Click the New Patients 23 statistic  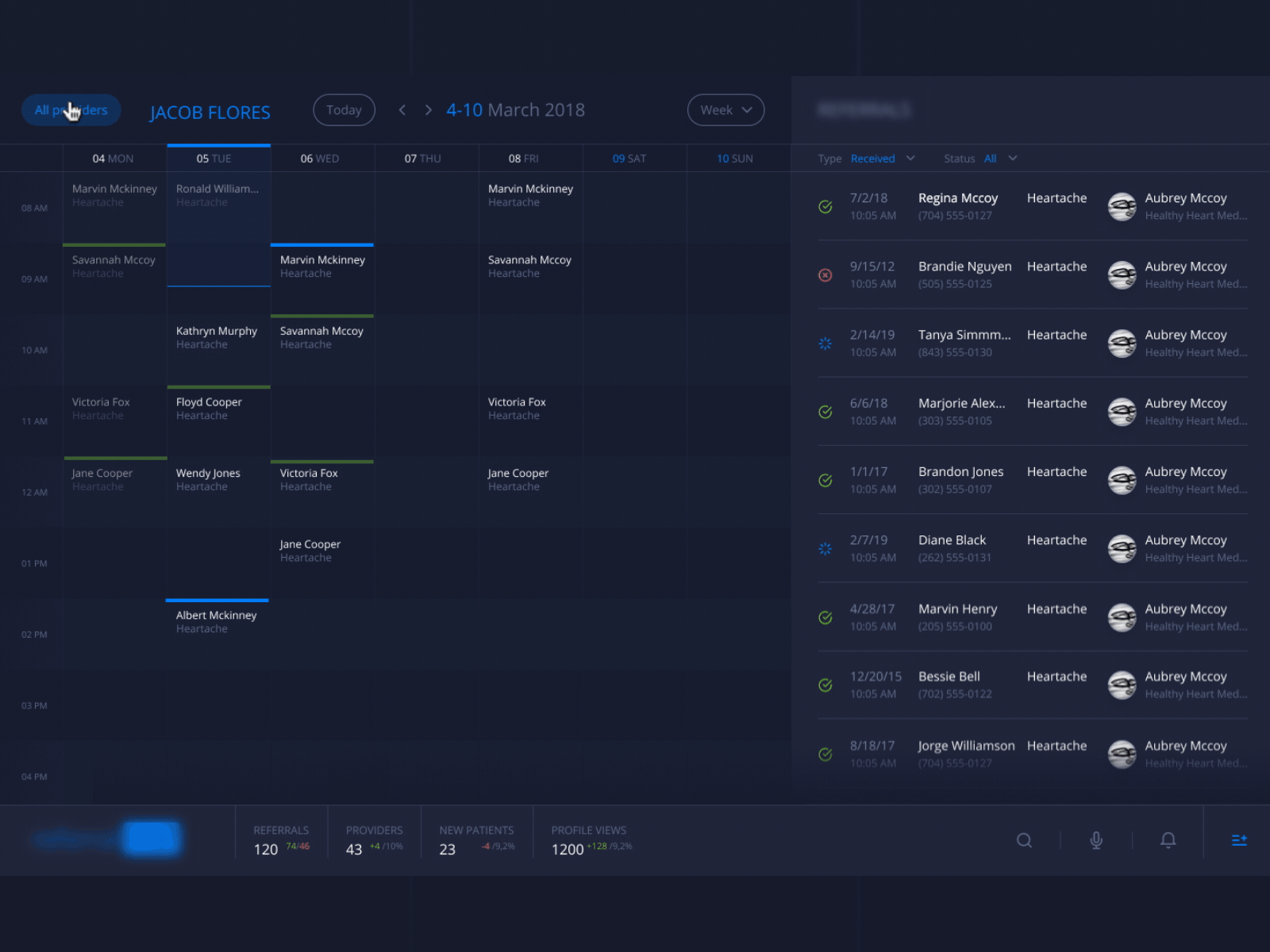coord(476,840)
